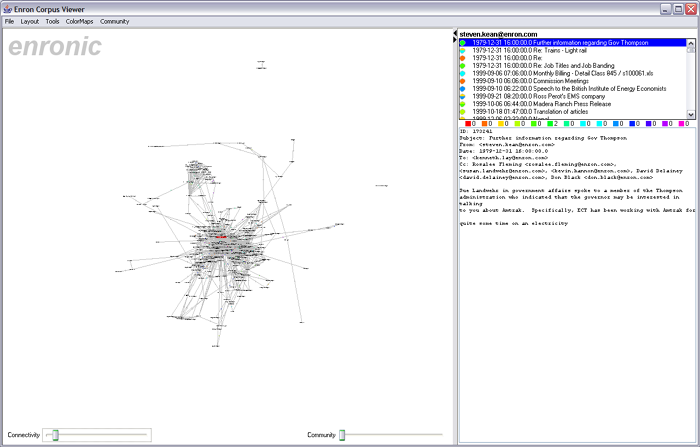This screenshot has height=447, width=700.
Task: Open the Community menu
Action: pyautogui.click(x=114, y=21)
